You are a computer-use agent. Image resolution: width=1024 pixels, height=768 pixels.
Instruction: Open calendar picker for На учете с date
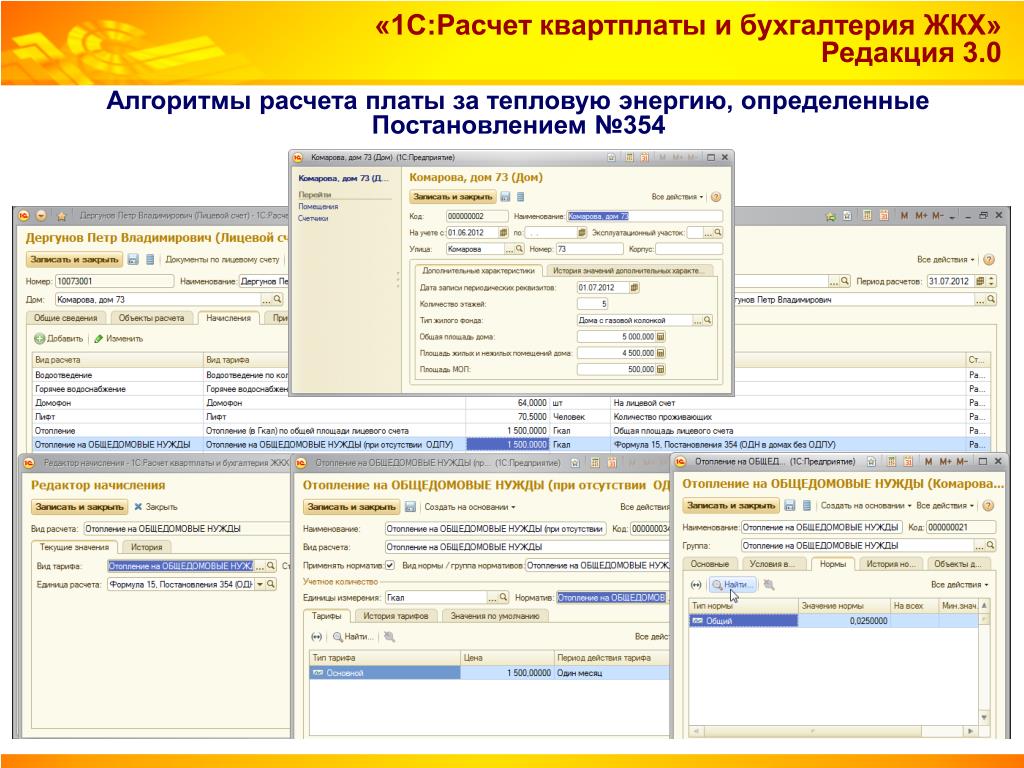(503, 232)
